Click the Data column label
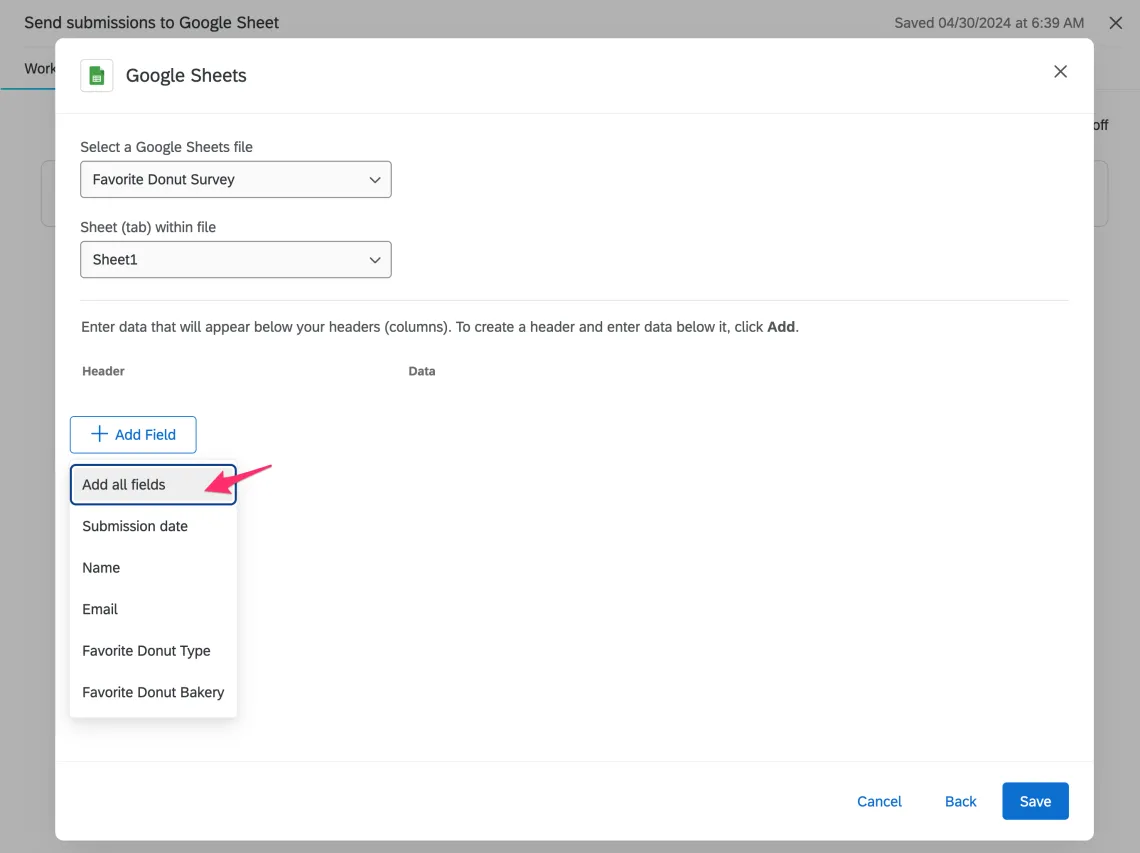This screenshot has width=1140, height=853. point(422,371)
